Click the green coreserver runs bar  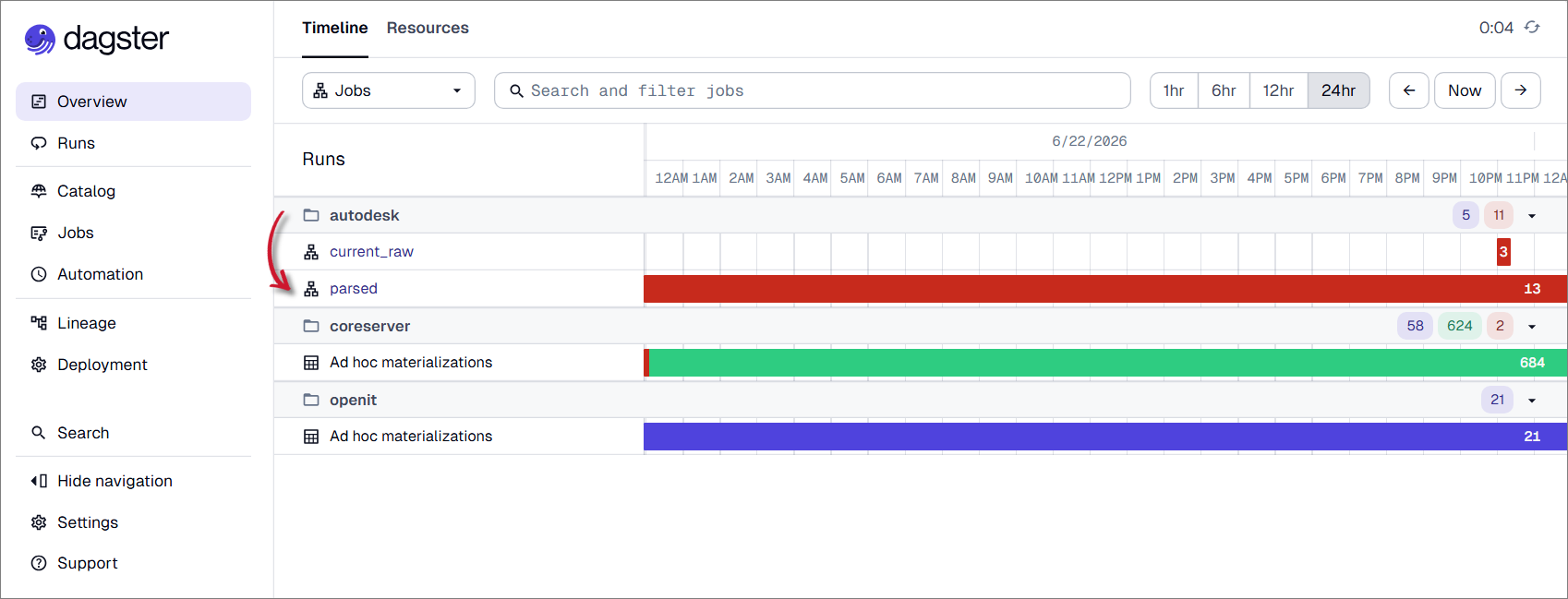pyautogui.click(x=1108, y=363)
